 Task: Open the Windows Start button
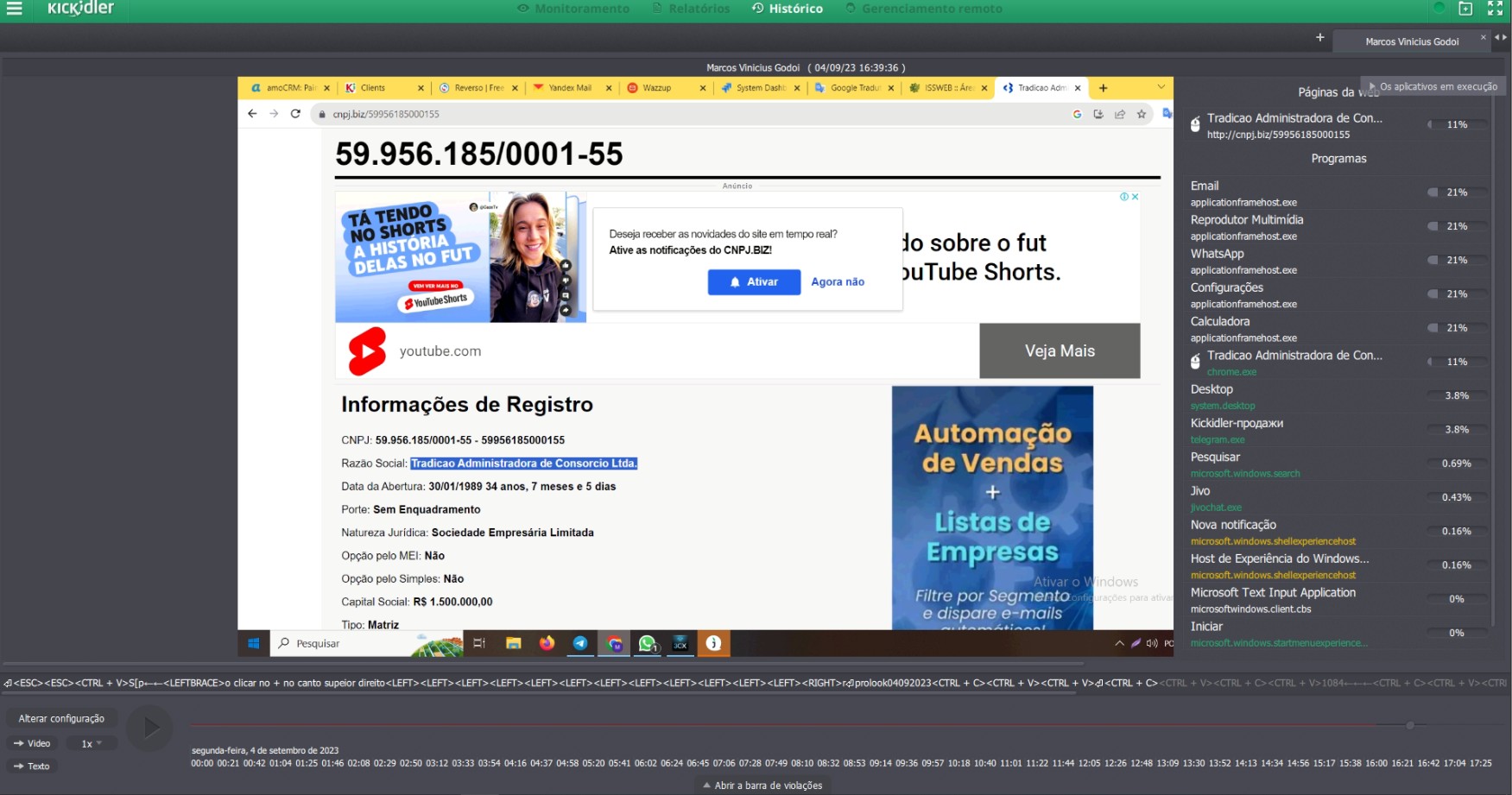(x=254, y=643)
